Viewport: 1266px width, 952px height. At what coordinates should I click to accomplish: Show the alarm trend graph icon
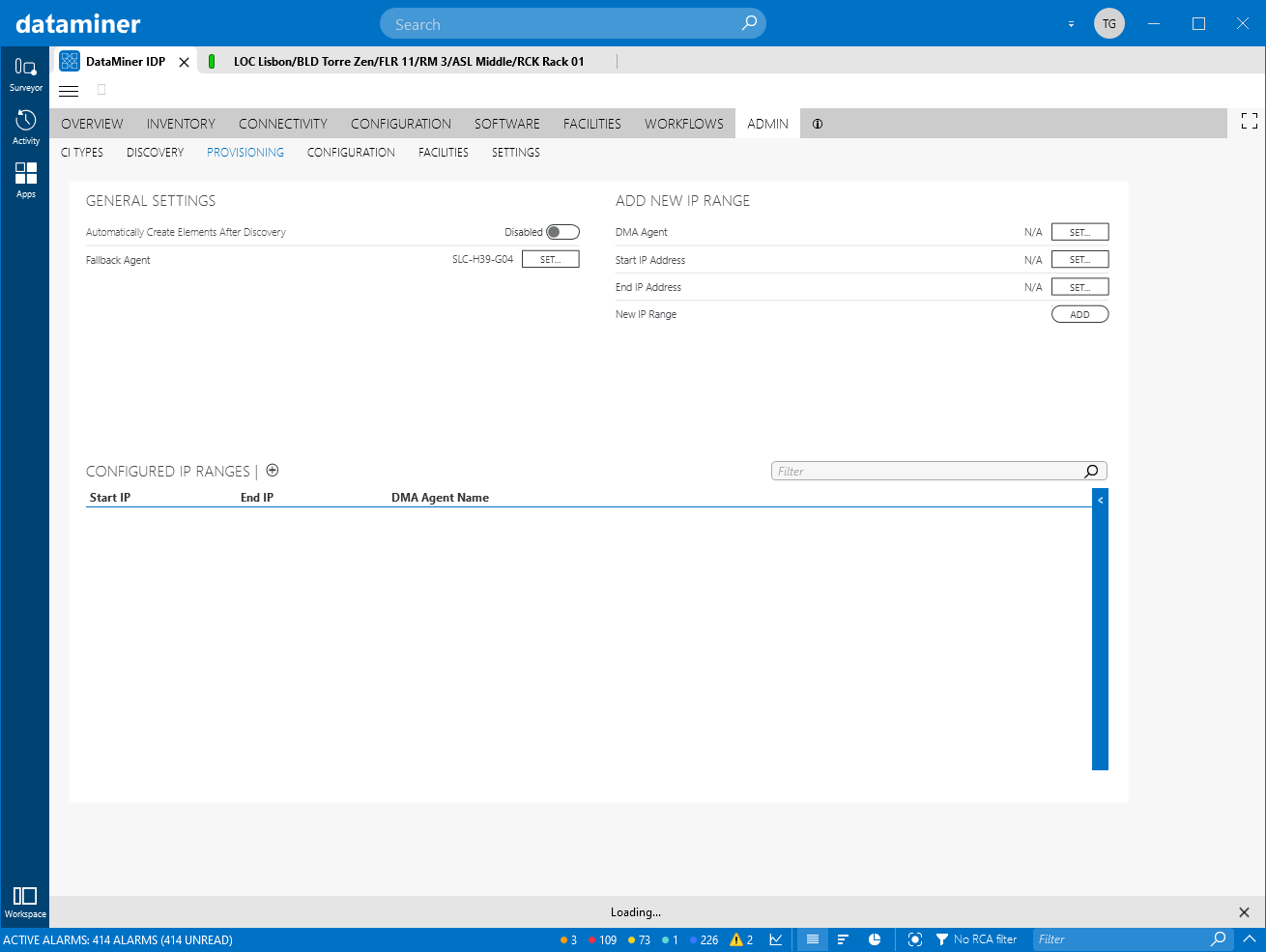tap(776, 939)
